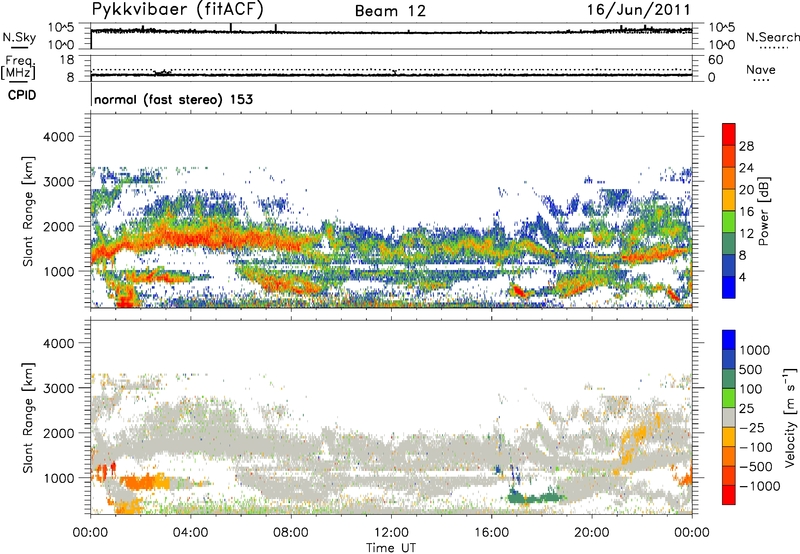The image size is (800, 554).
Task: Click the red bottom of velocity colorbar
Action: click(729, 495)
